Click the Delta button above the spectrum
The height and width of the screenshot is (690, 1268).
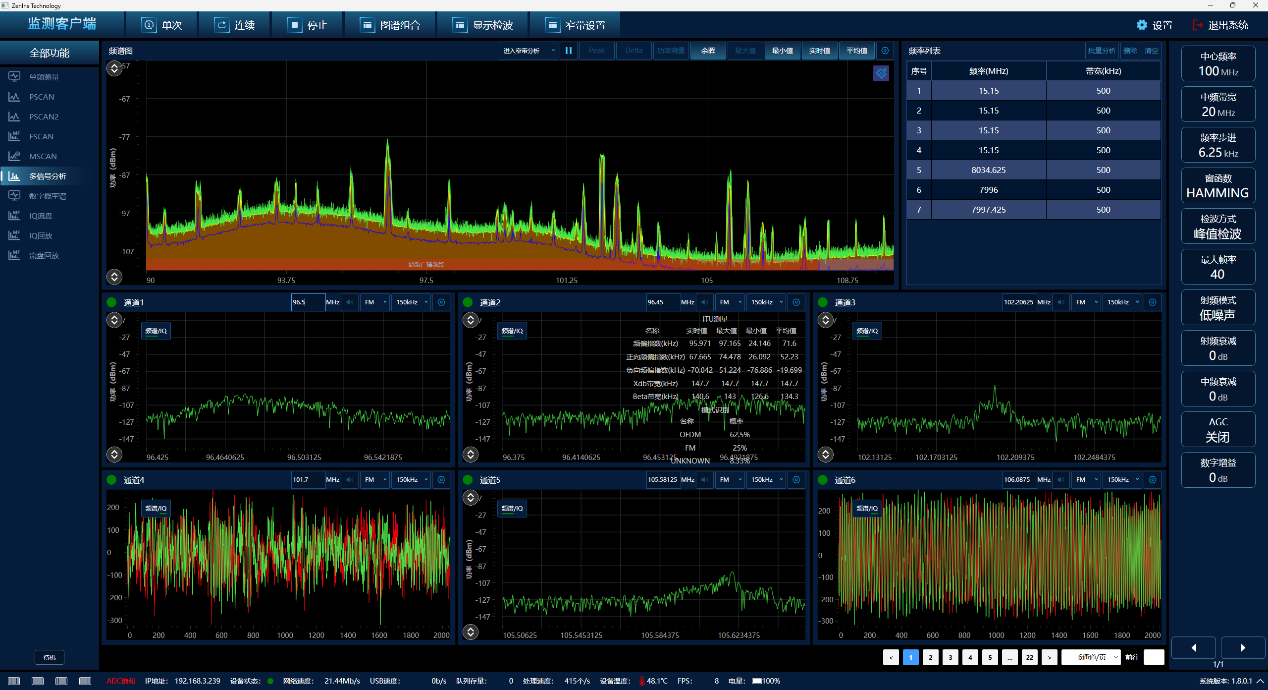(634, 50)
